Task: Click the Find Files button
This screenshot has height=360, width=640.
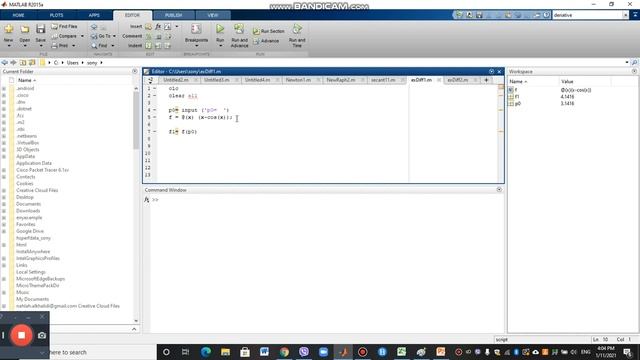Action: pyautogui.click(x=64, y=27)
